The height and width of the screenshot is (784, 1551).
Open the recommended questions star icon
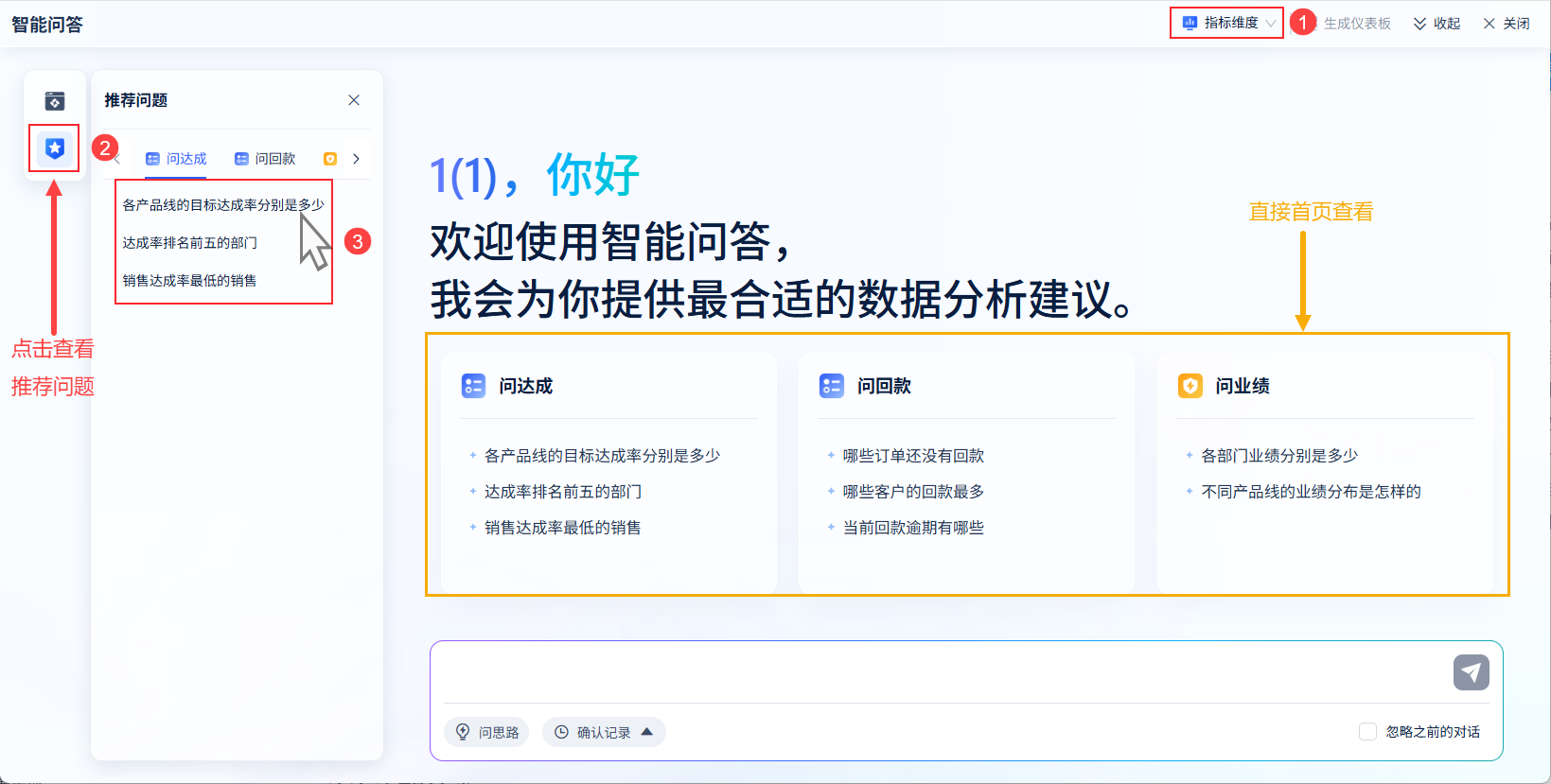click(x=55, y=148)
